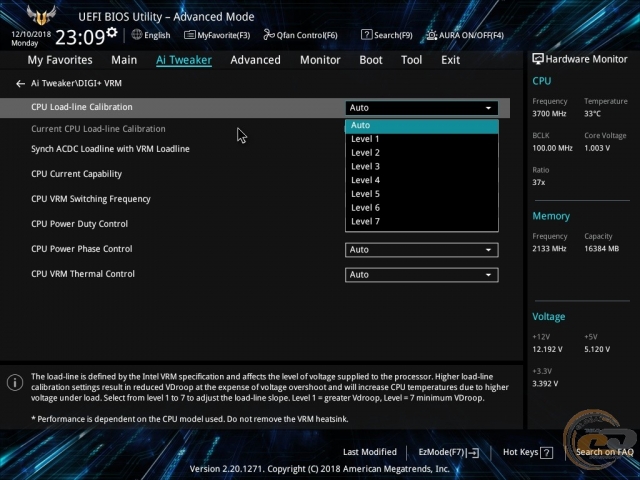Choose Level 5 load-line option
This screenshot has height=480, width=640.
pyautogui.click(x=422, y=194)
